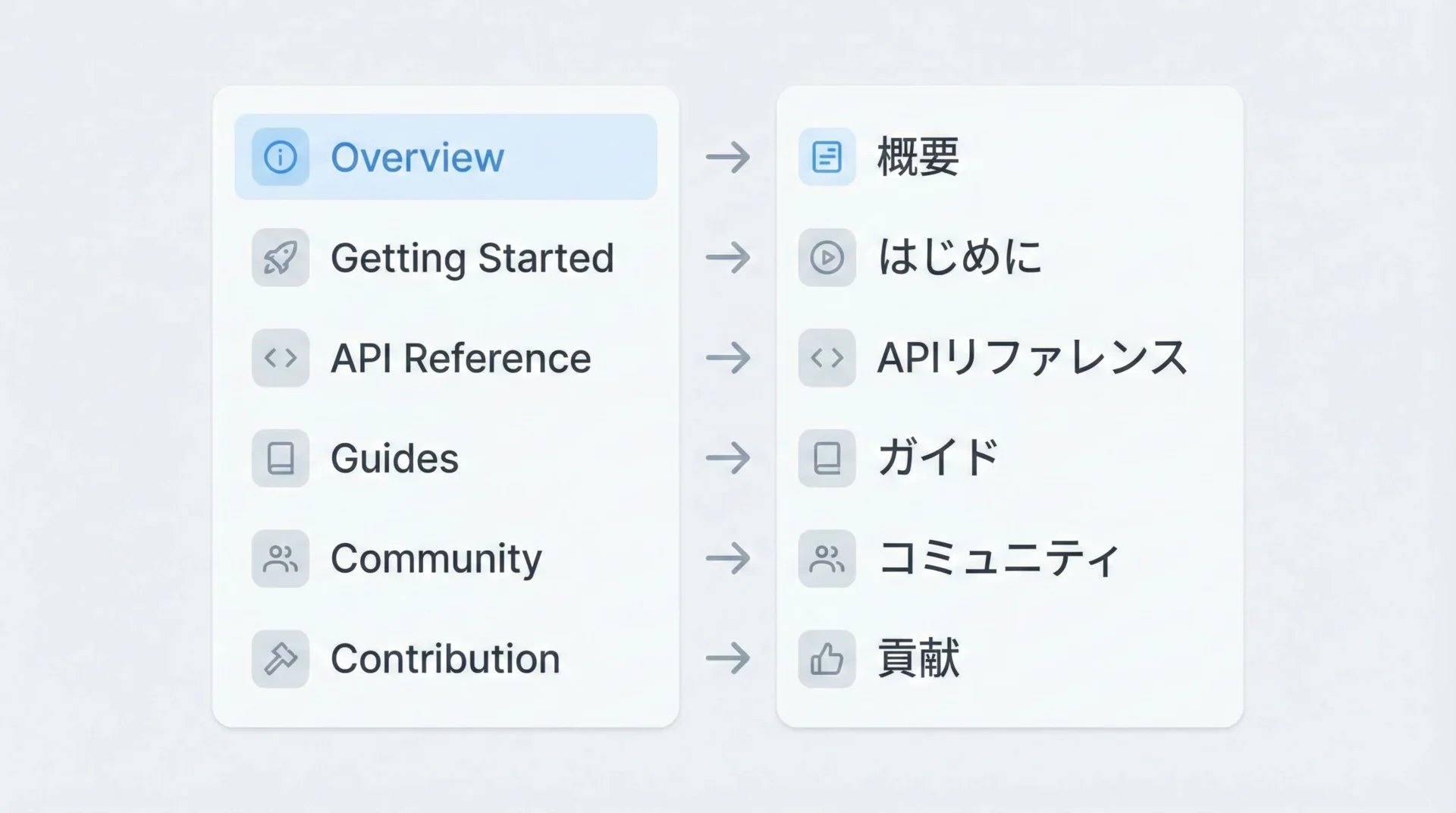Click the Contribution hammer icon
1456x813 pixels.
[x=281, y=659]
